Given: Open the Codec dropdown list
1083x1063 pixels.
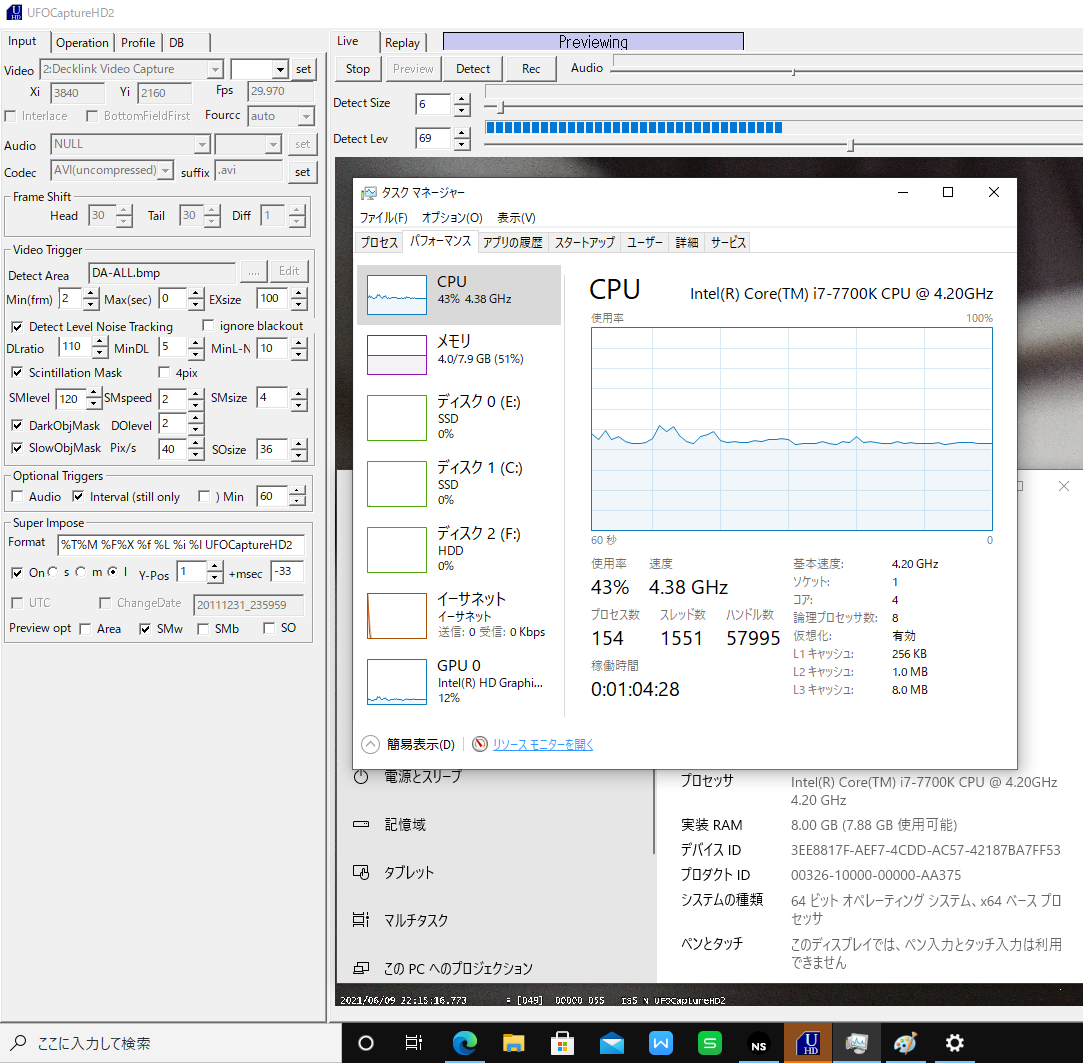Looking at the screenshot, I should tap(166, 171).
